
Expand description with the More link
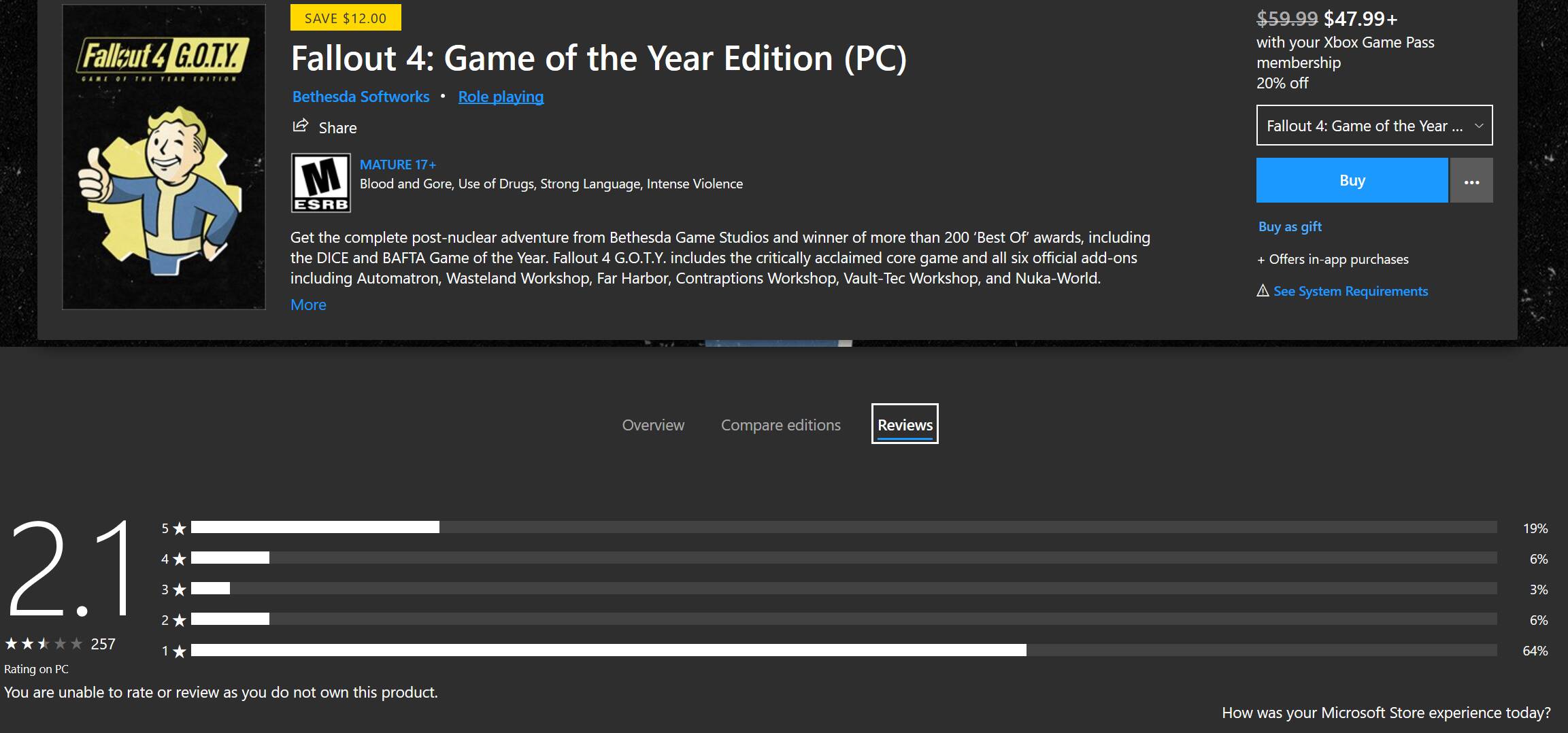pos(308,305)
